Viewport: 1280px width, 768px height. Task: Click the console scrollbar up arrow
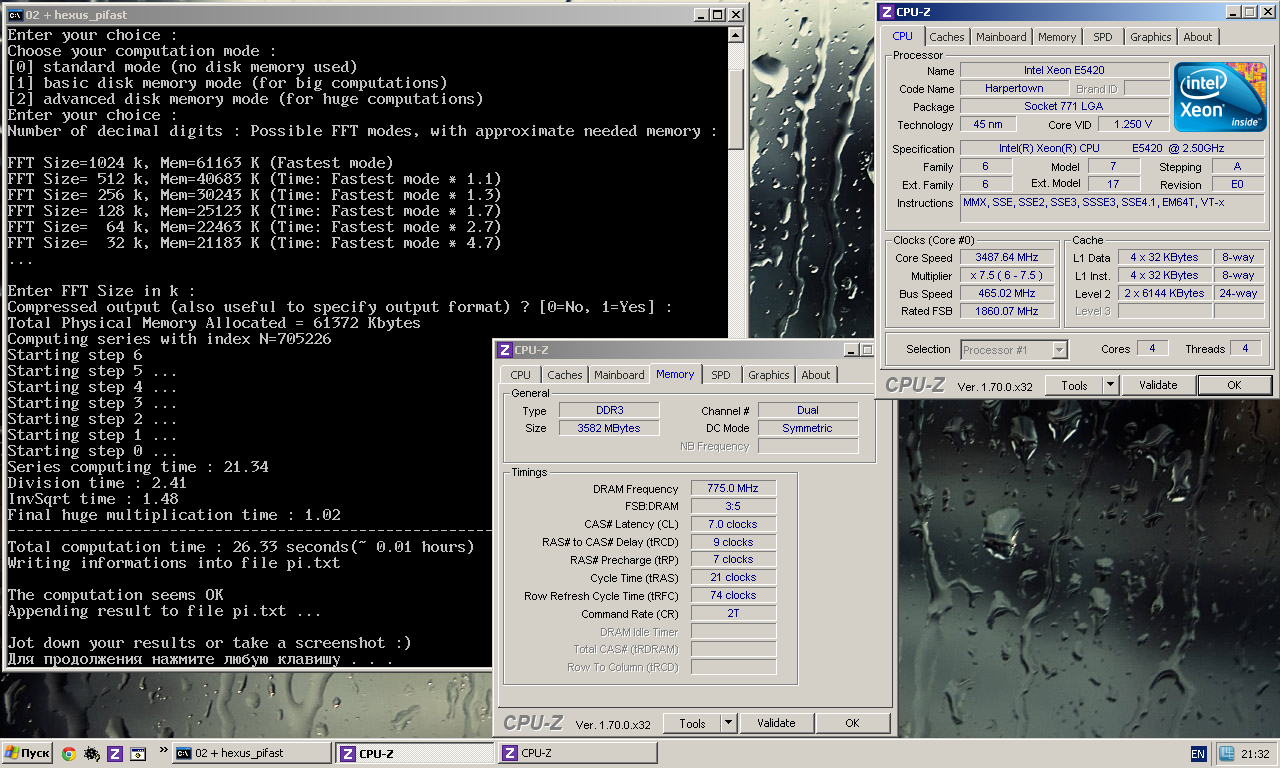(736, 35)
